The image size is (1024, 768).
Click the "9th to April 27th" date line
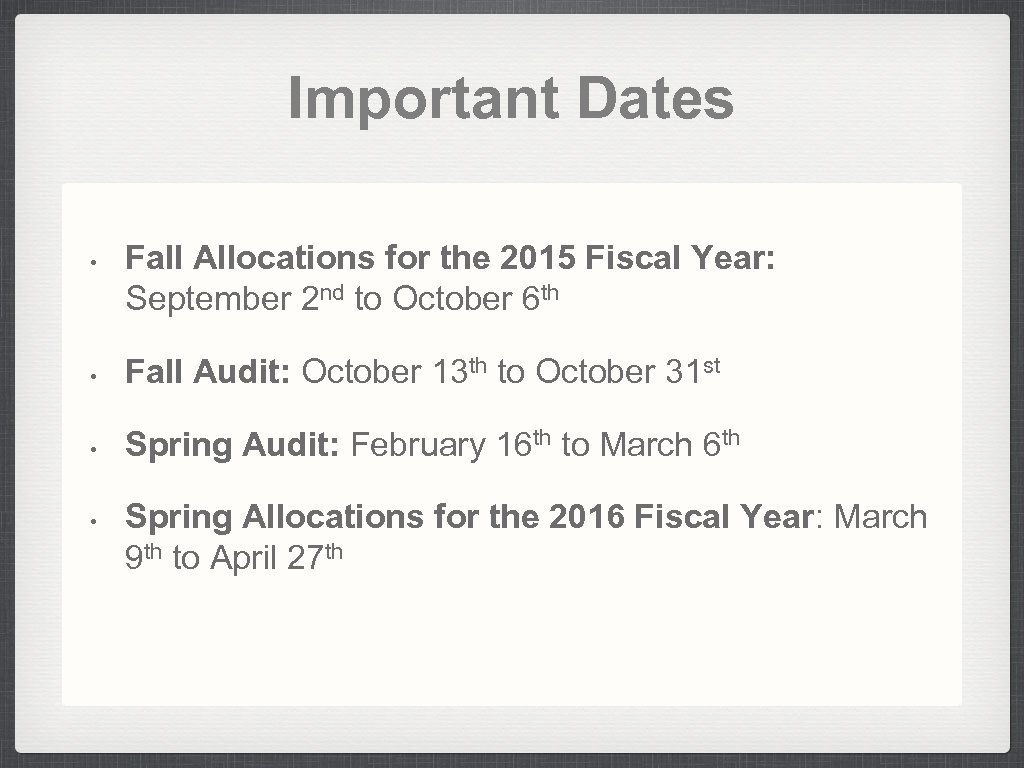(x=234, y=558)
